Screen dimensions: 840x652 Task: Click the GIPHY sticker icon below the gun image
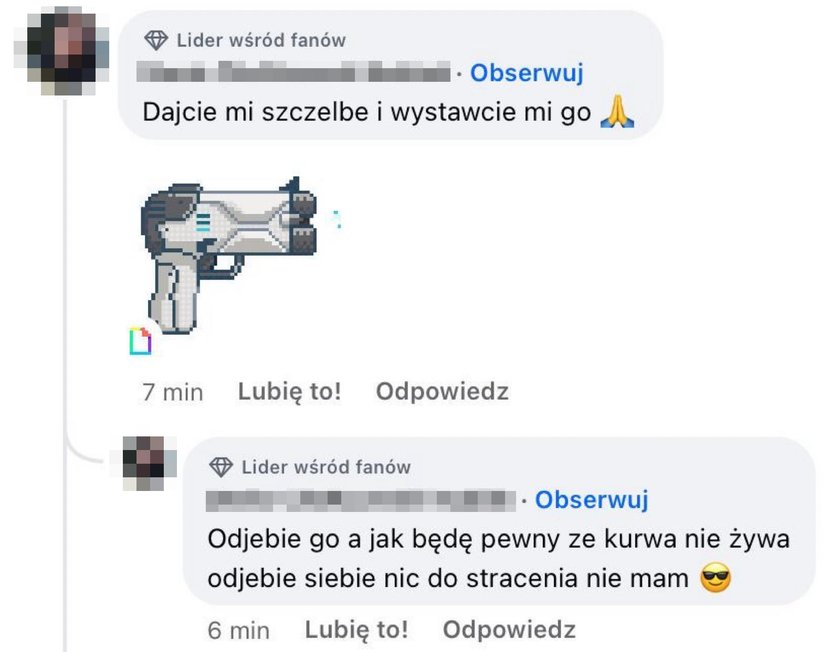pyautogui.click(x=140, y=341)
